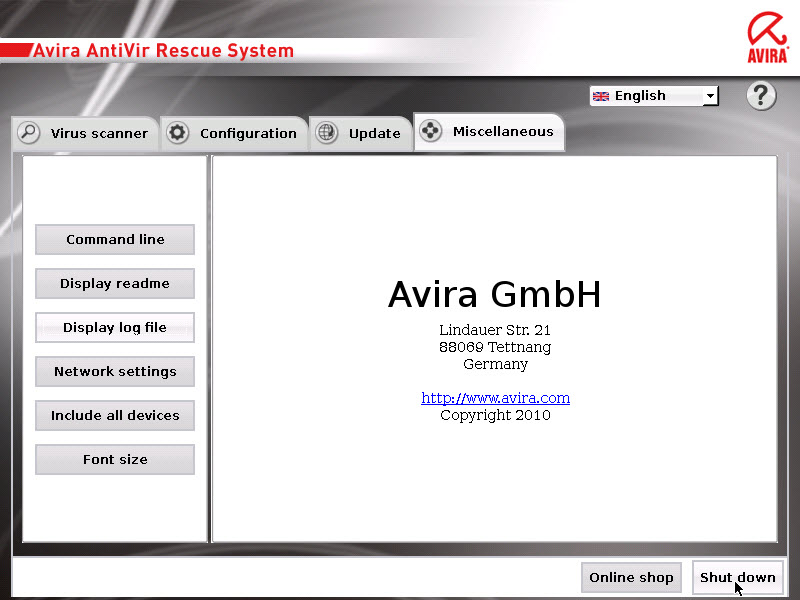Viewport: 800px width, 600px height.
Task: Click the 88069 Tettnang text
Action: (495, 347)
